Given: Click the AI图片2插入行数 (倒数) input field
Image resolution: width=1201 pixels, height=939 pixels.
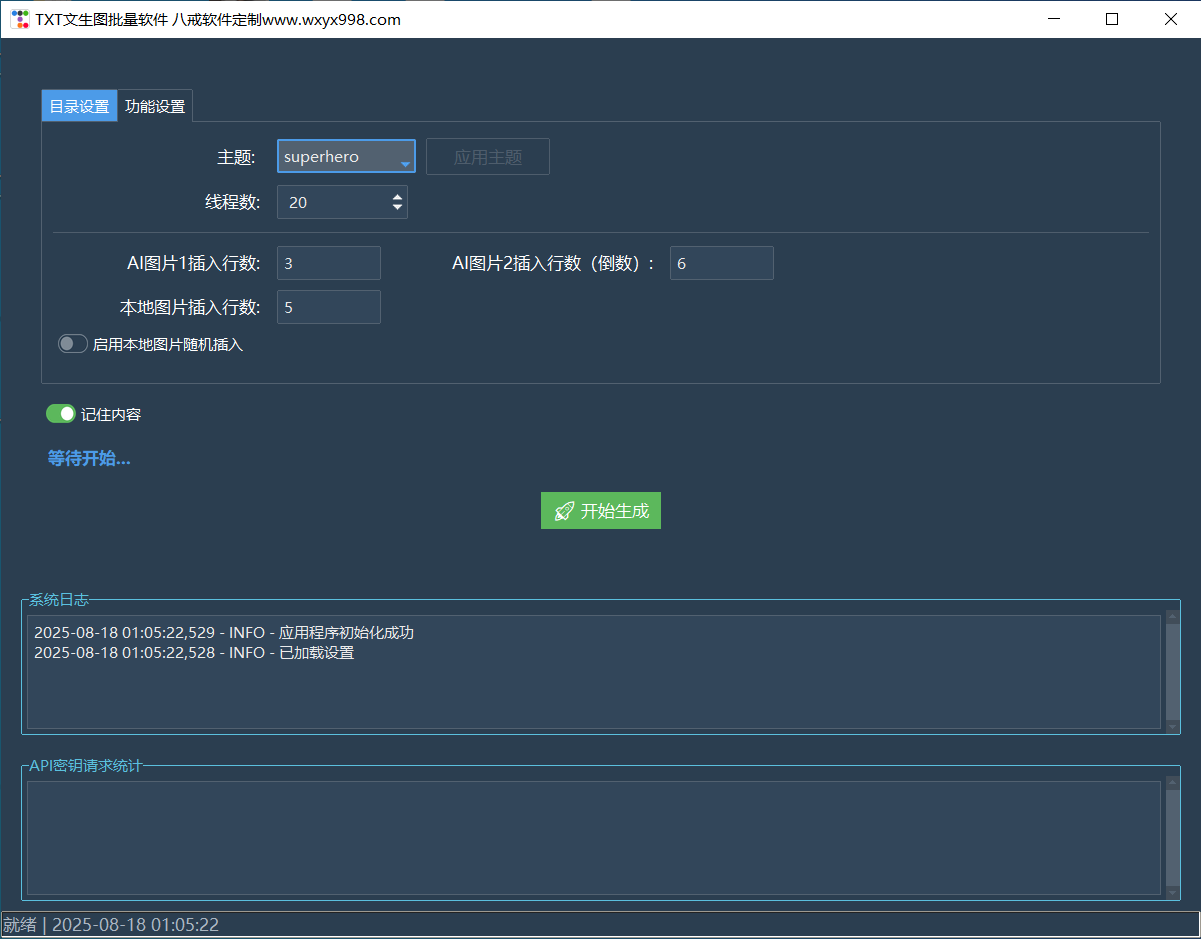Looking at the screenshot, I should tap(721, 263).
